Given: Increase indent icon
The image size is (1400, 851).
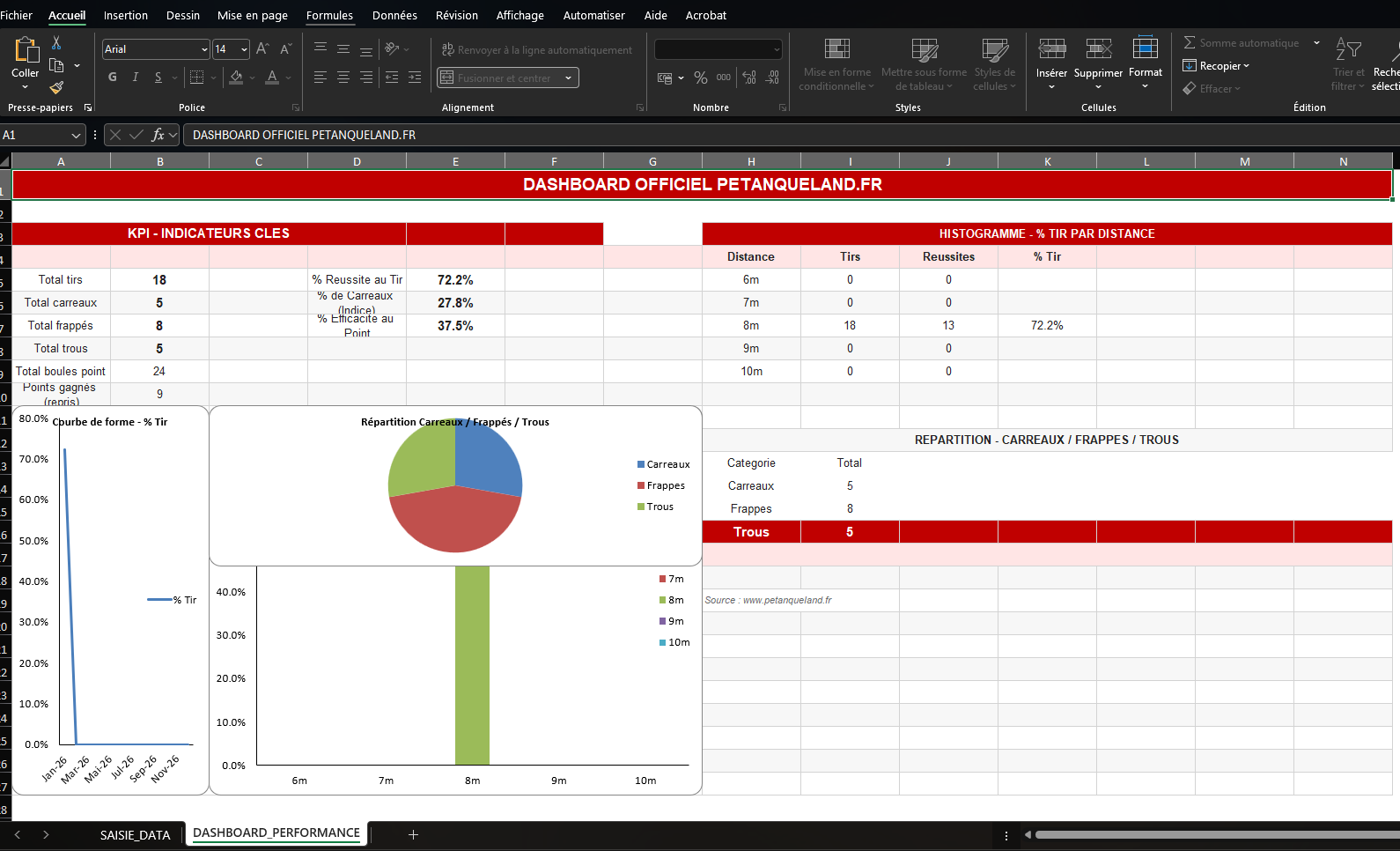Looking at the screenshot, I should click(415, 78).
